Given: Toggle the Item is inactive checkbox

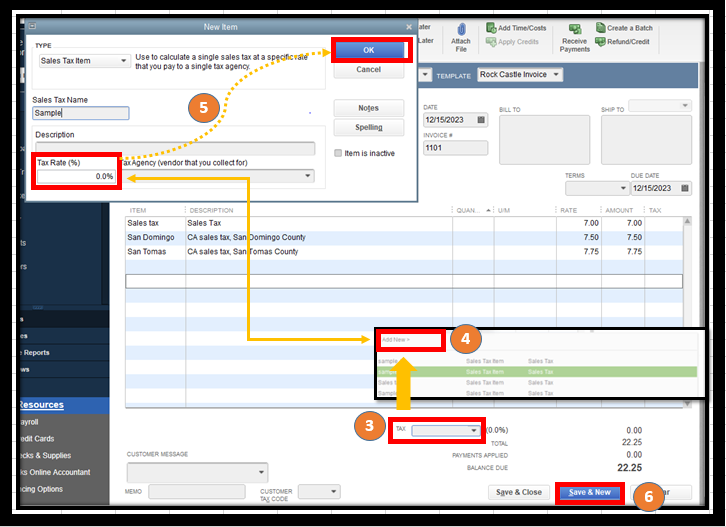Looking at the screenshot, I should [338, 153].
